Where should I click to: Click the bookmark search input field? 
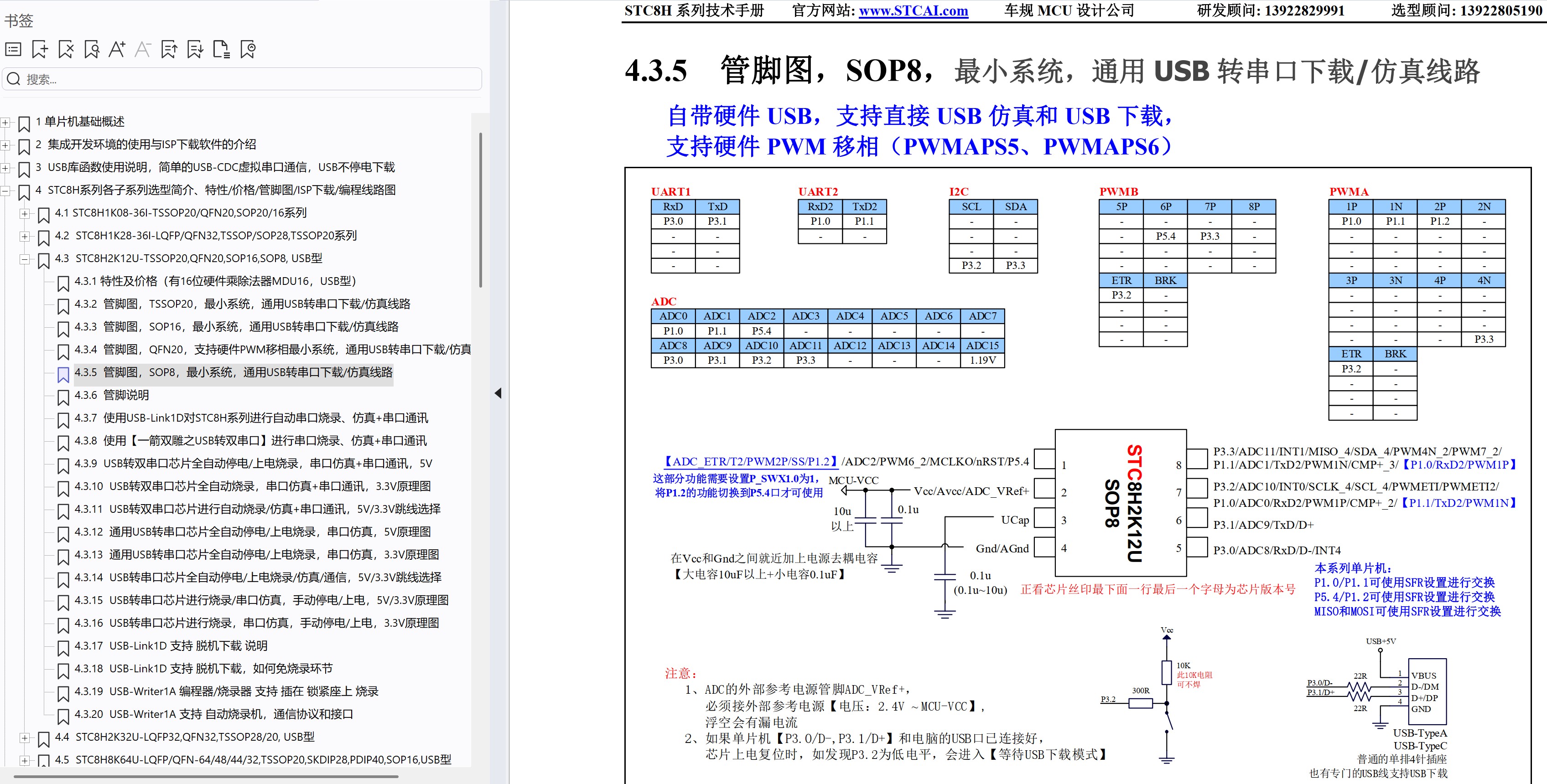tap(242, 79)
